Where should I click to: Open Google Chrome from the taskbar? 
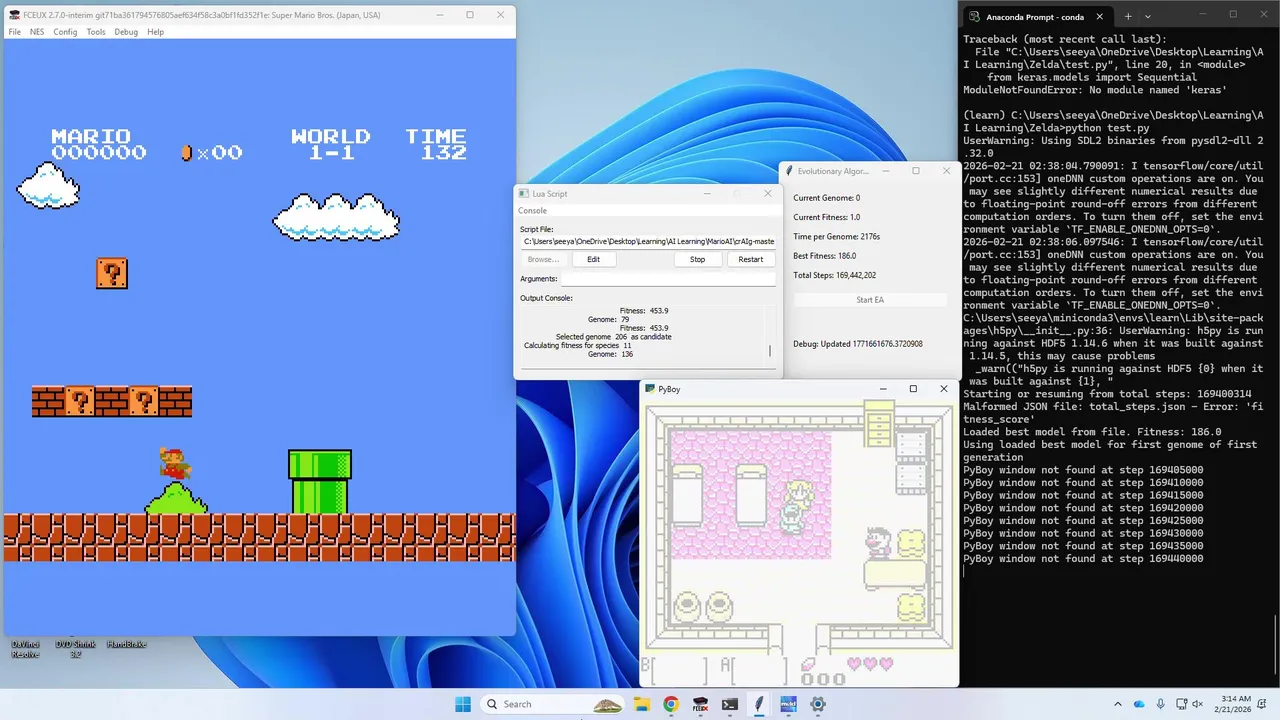pos(671,704)
